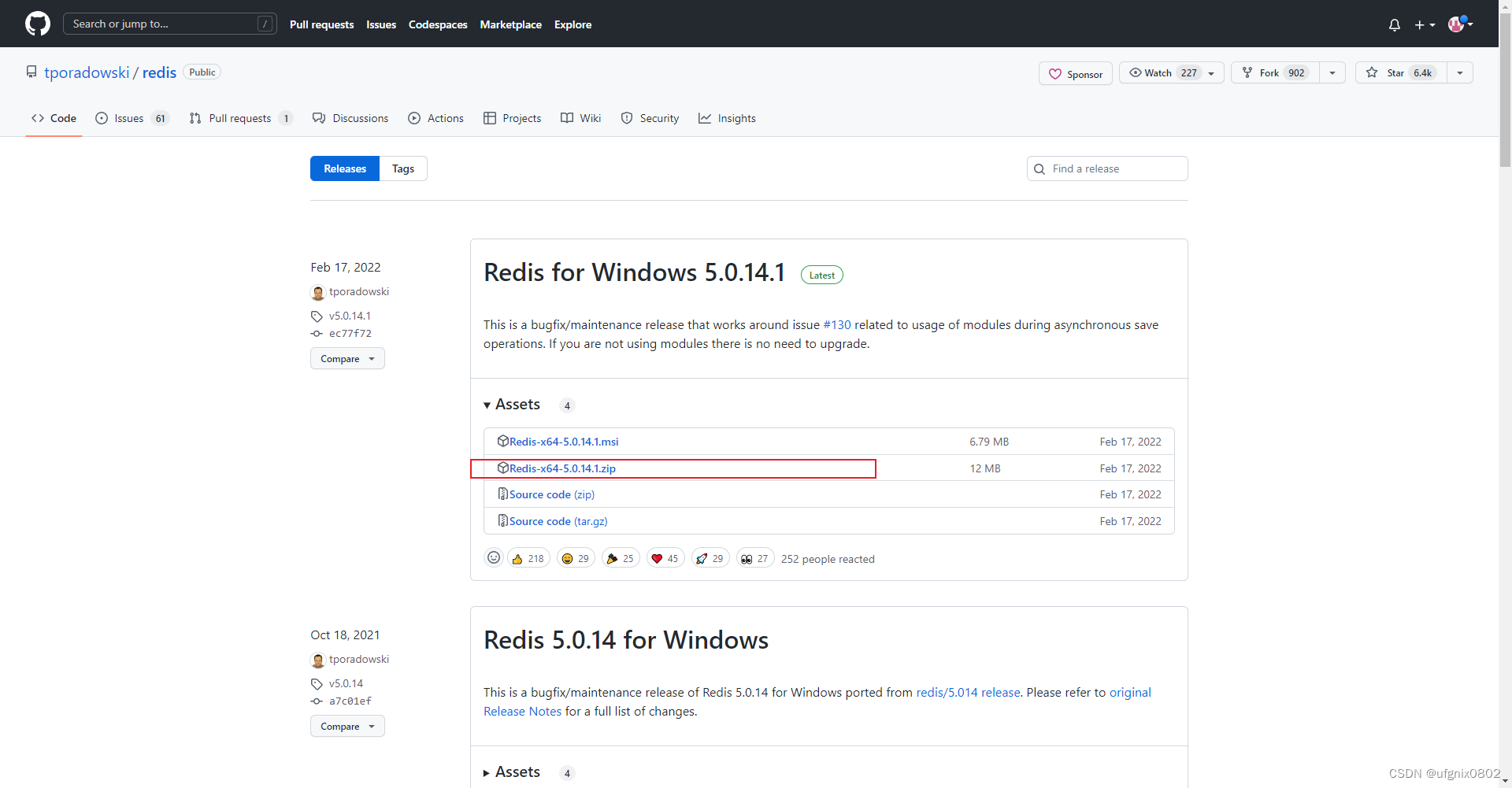Open the notifications bell
This screenshot has height=788, width=1512.
pos(1395,24)
